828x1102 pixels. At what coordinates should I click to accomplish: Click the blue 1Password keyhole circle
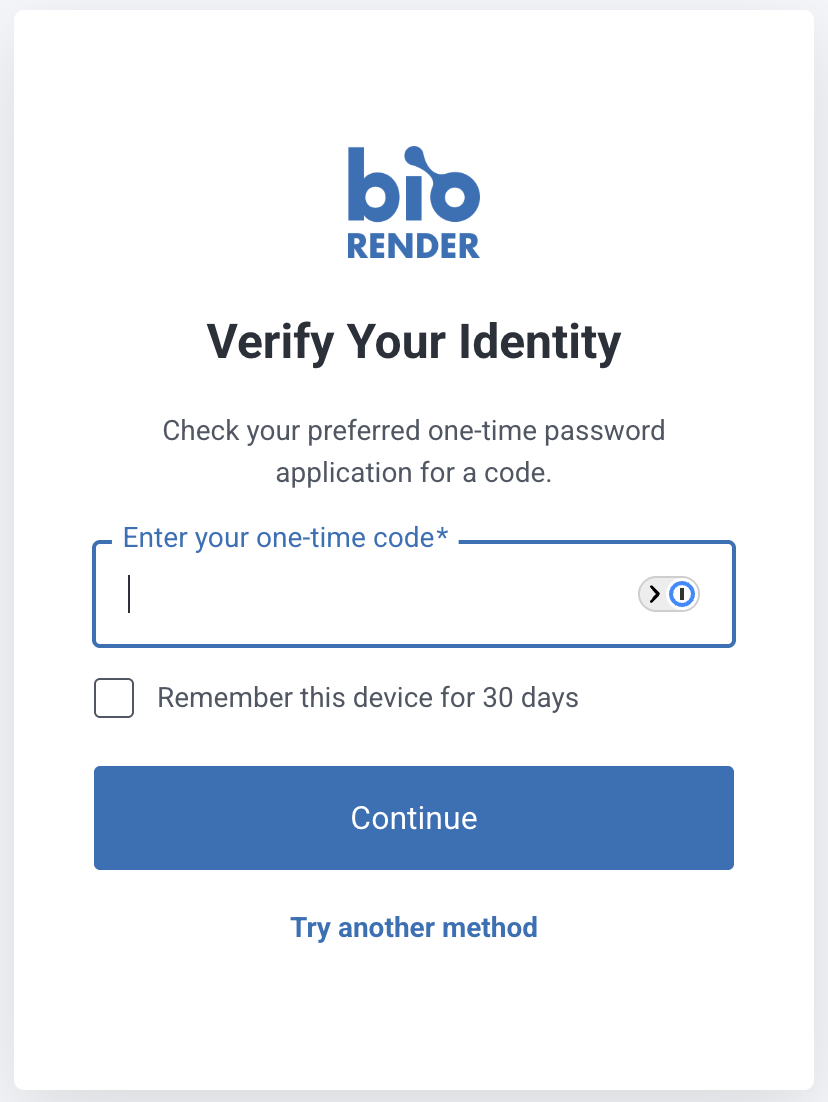pos(682,594)
